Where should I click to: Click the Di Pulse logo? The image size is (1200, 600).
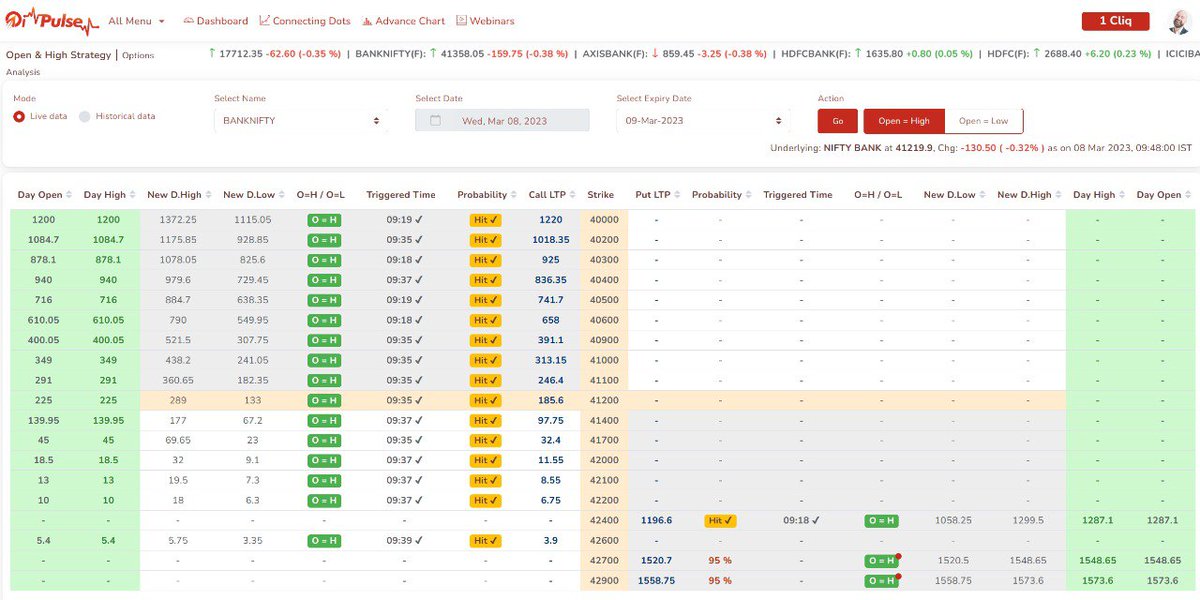click(x=52, y=20)
